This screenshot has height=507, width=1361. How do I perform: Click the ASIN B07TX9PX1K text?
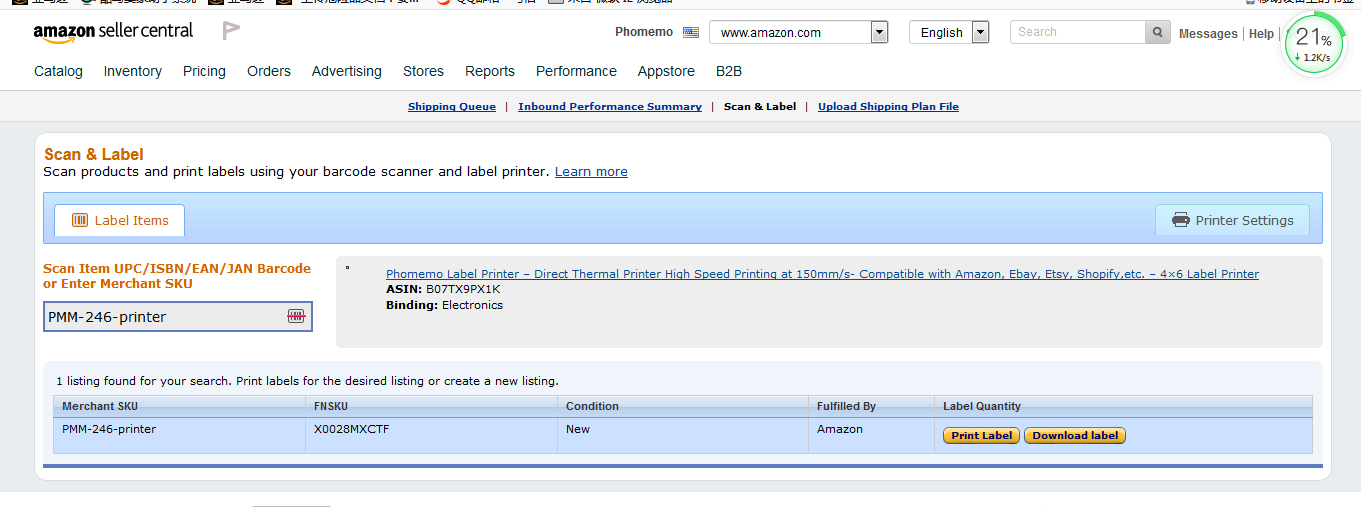(x=443, y=289)
